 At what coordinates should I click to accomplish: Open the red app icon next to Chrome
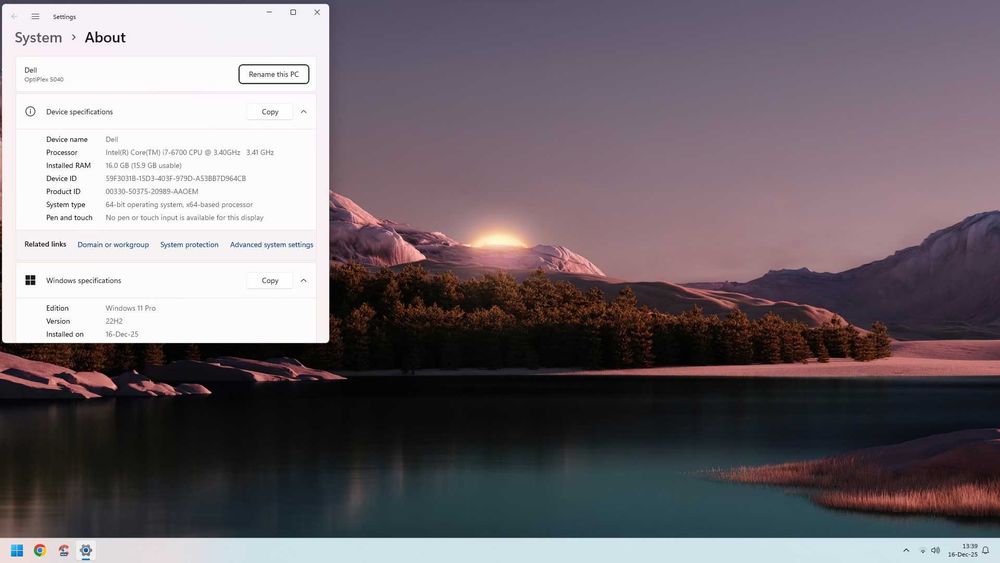click(63, 550)
